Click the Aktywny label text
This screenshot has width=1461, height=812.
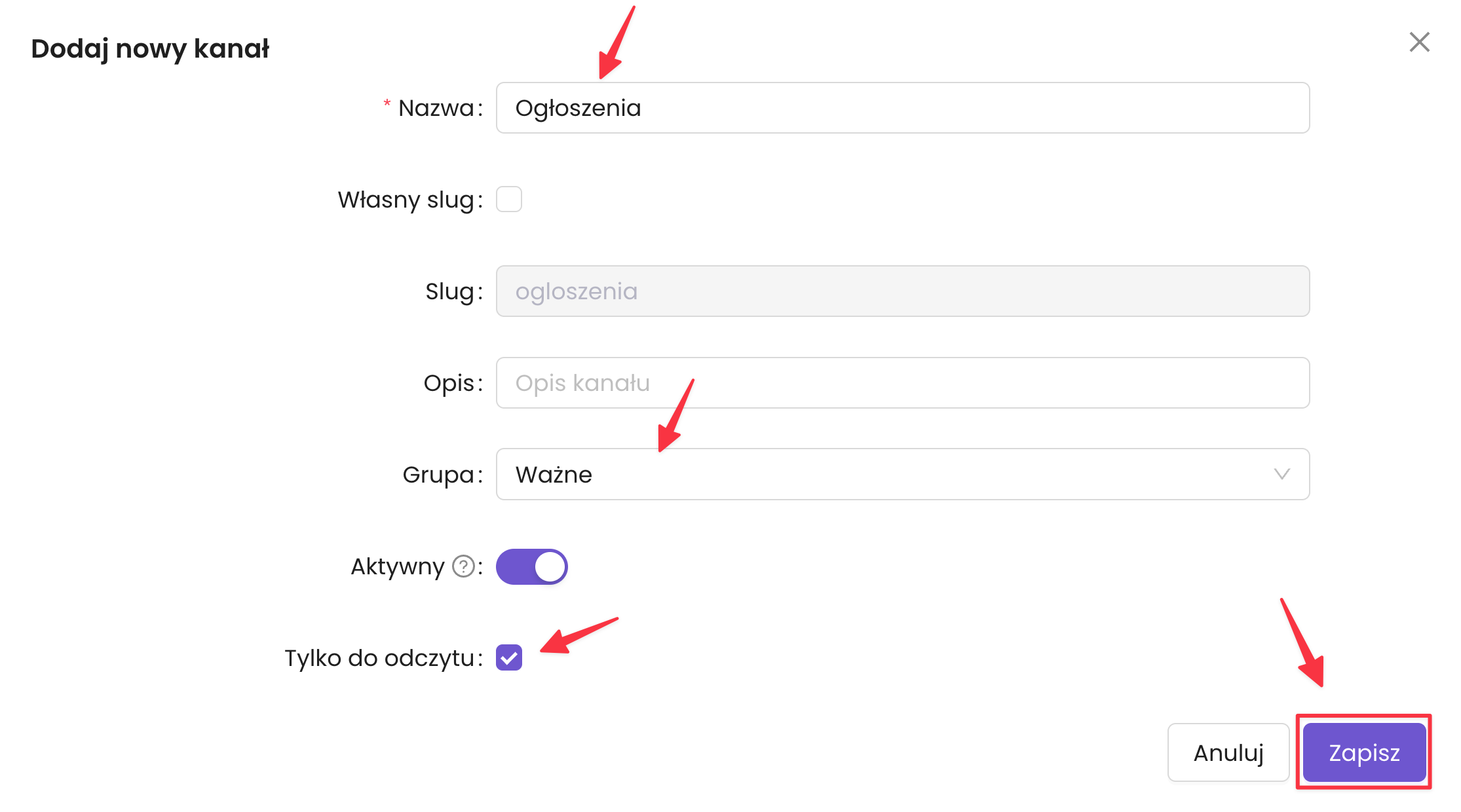coord(398,566)
